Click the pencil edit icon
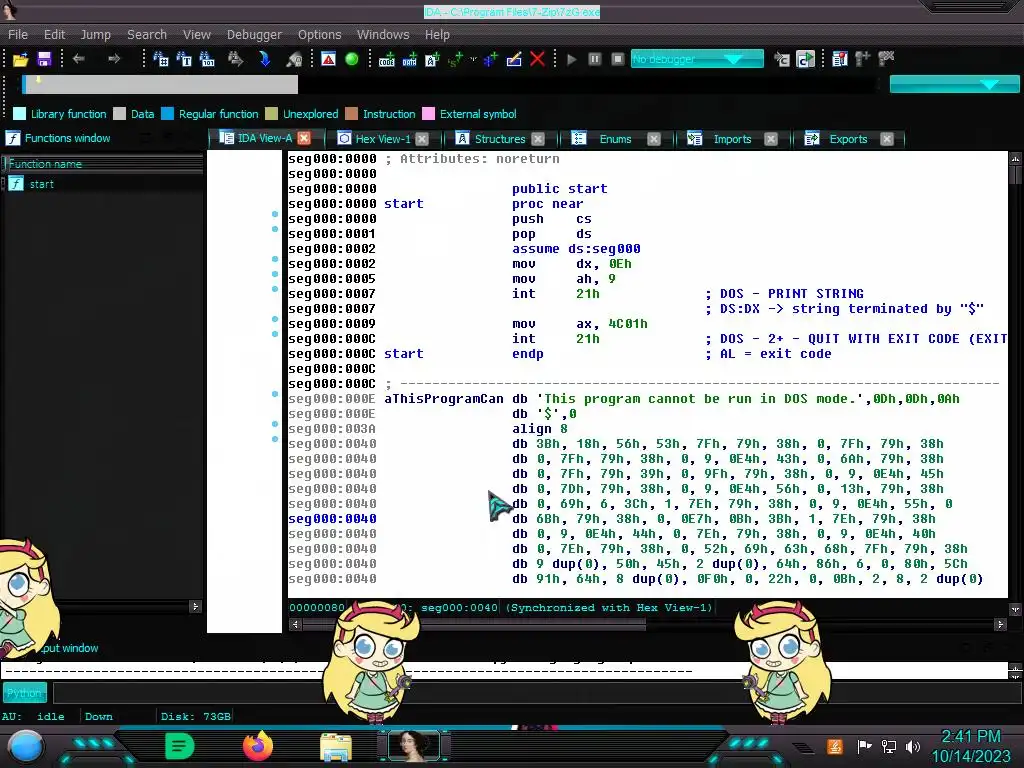The height and width of the screenshot is (768, 1024). 514,59
